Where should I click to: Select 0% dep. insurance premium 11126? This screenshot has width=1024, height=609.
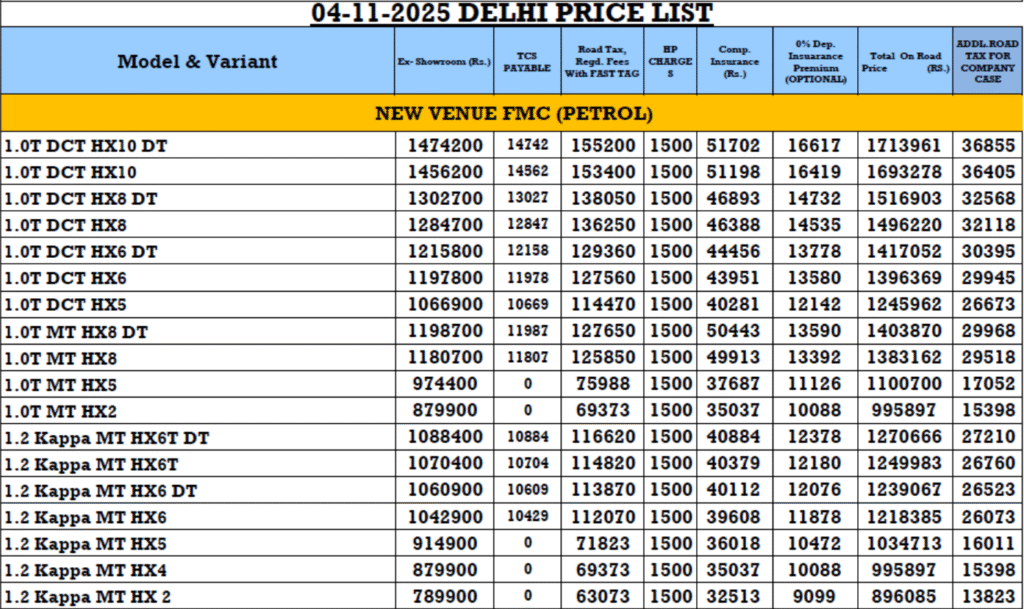pos(814,385)
